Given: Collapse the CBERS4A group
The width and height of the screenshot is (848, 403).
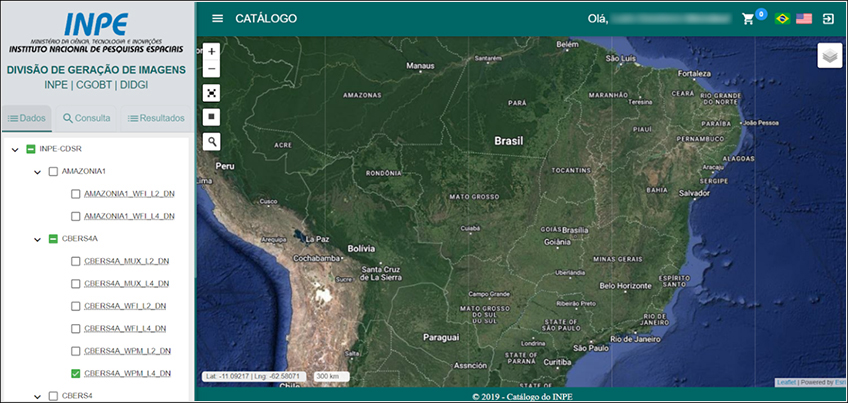Looking at the screenshot, I should [x=37, y=239].
